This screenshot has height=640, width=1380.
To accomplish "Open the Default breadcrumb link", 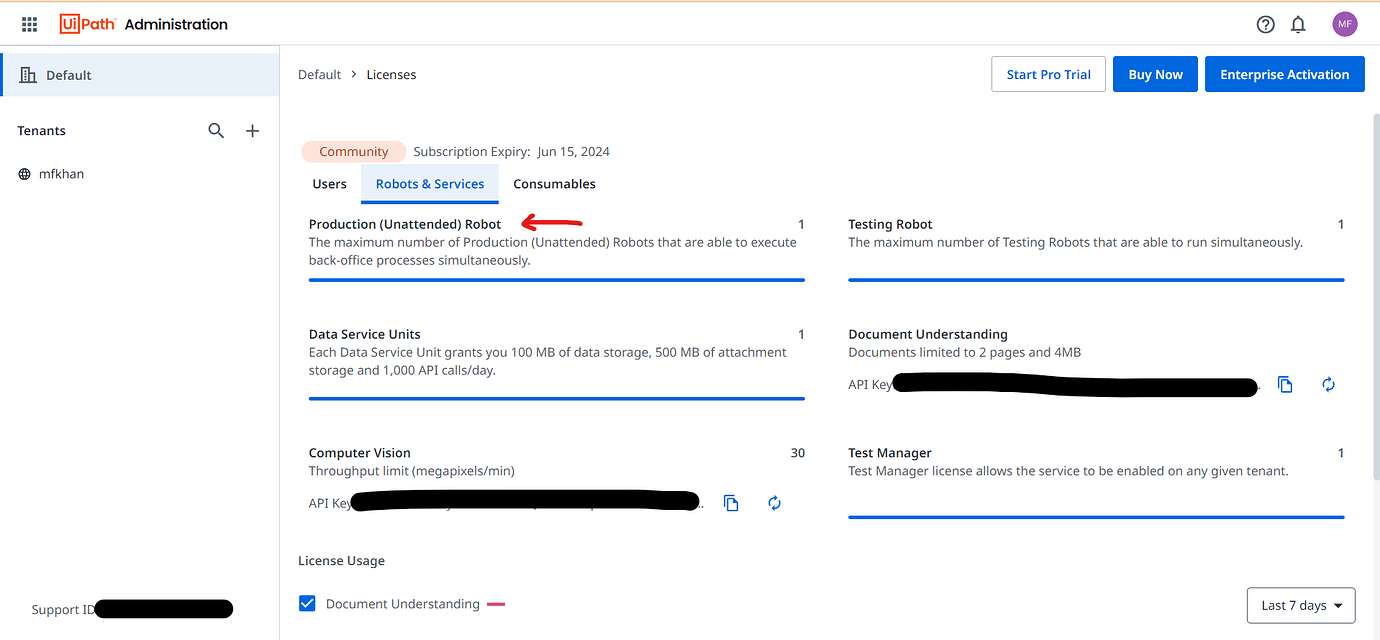I will [319, 73].
